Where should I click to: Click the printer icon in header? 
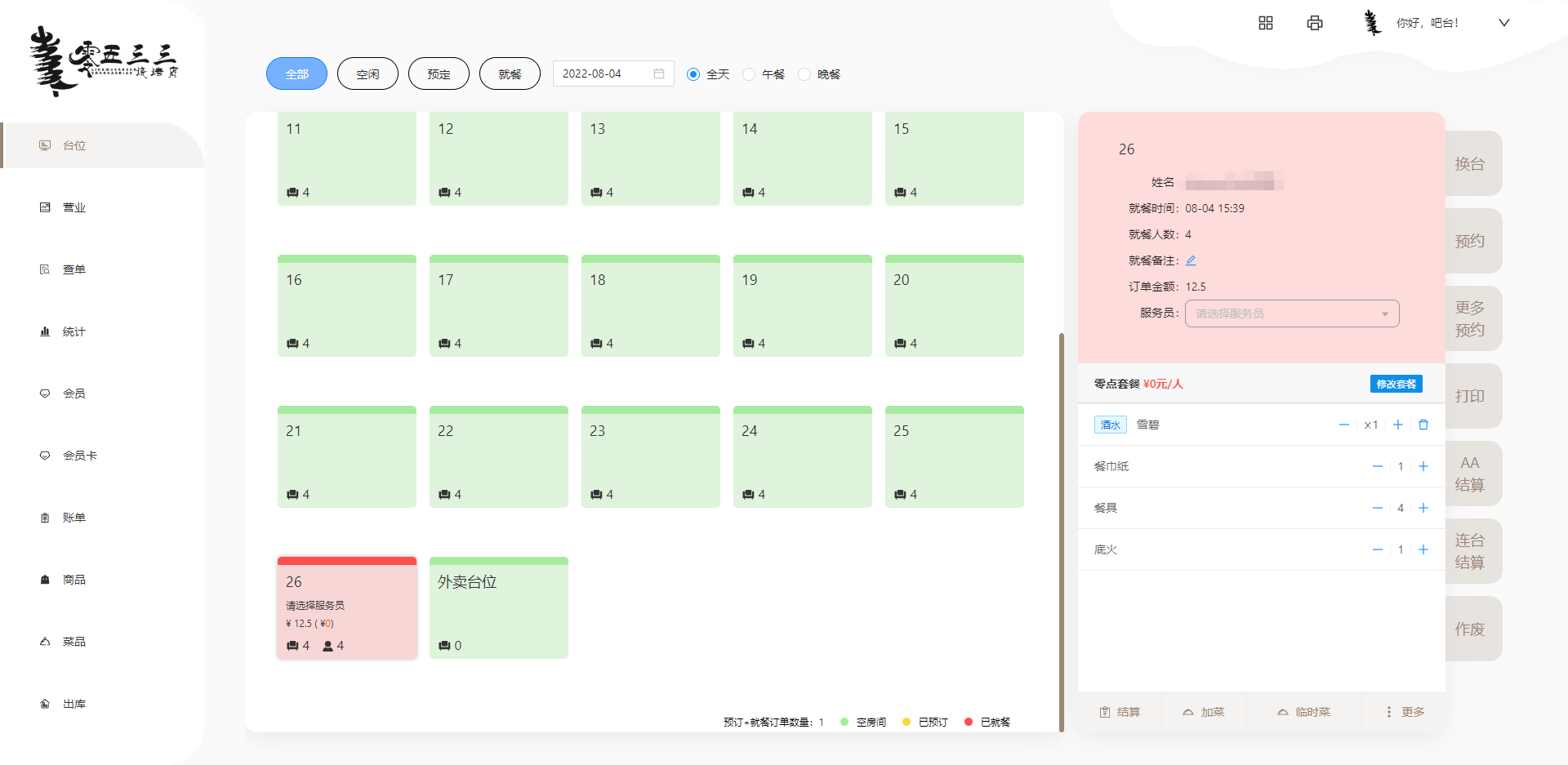coord(1315,23)
